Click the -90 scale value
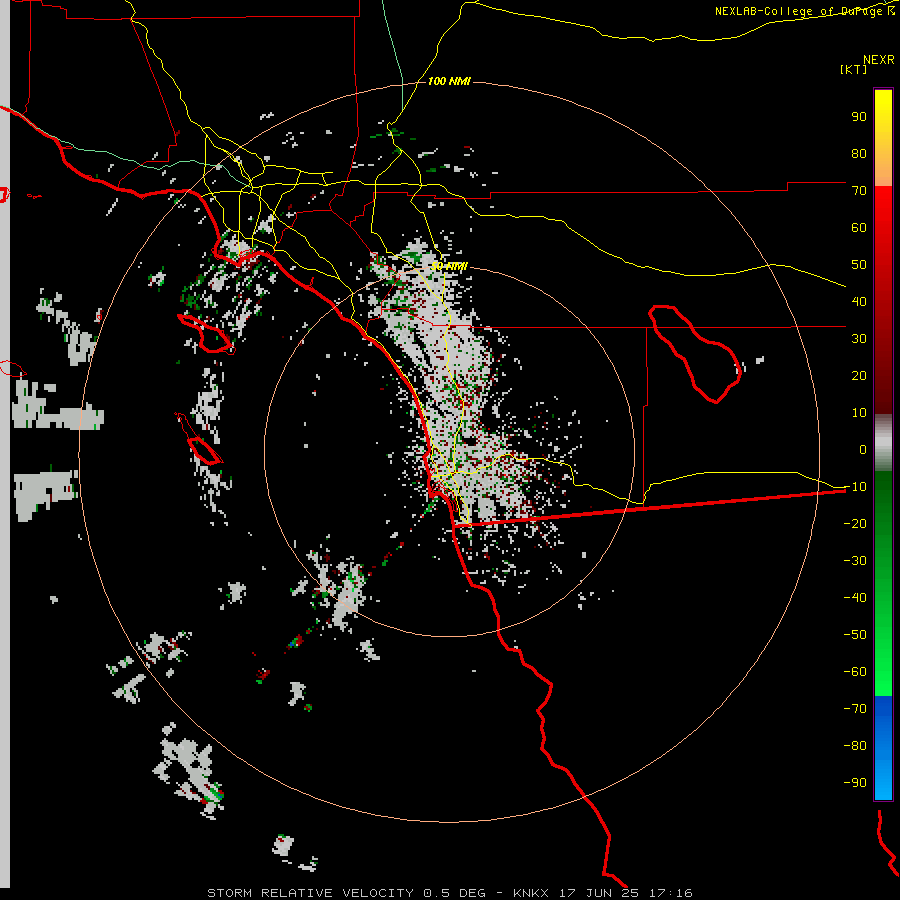The width and height of the screenshot is (900, 900). point(855,783)
